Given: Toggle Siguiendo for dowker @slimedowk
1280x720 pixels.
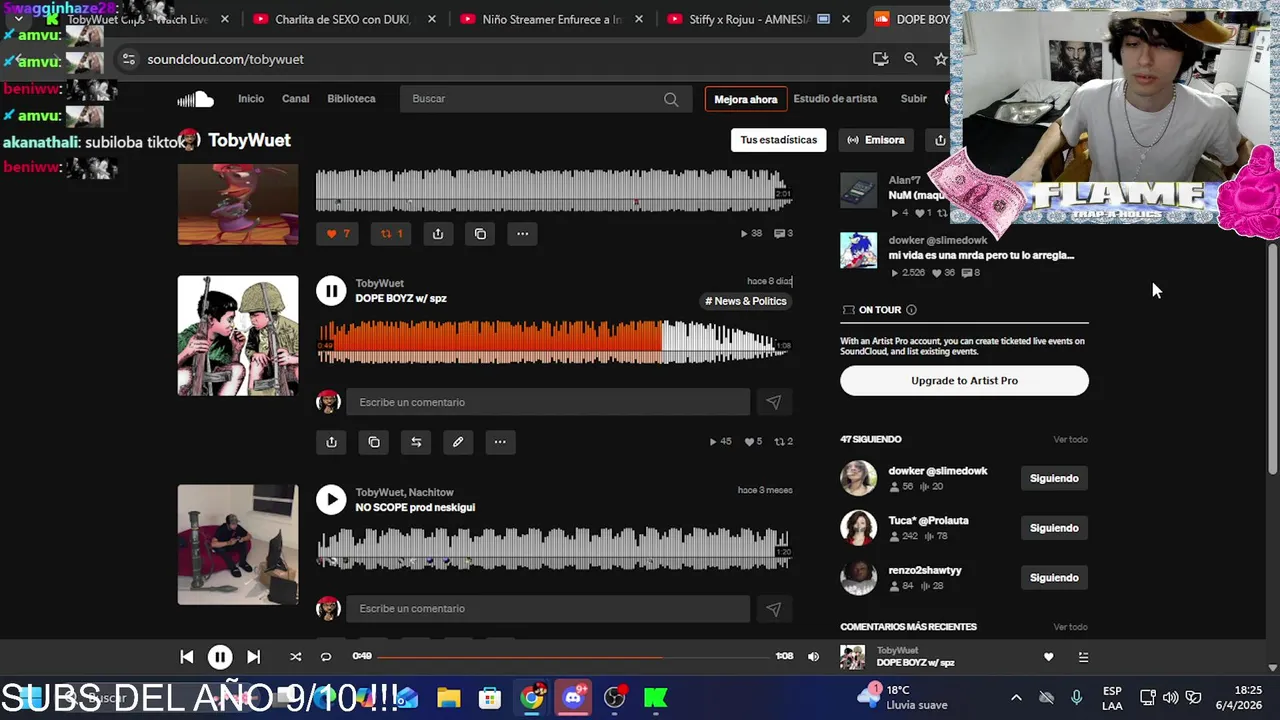Looking at the screenshot, I should [1054, 478].
